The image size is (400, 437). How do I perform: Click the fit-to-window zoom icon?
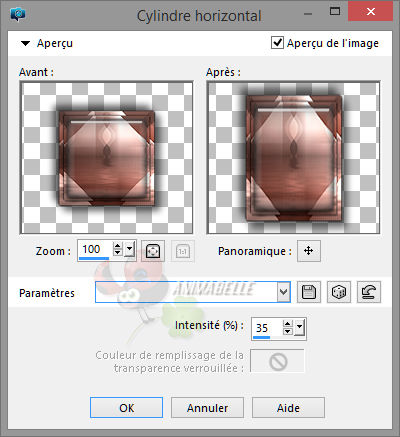click(x=153, y=251)
